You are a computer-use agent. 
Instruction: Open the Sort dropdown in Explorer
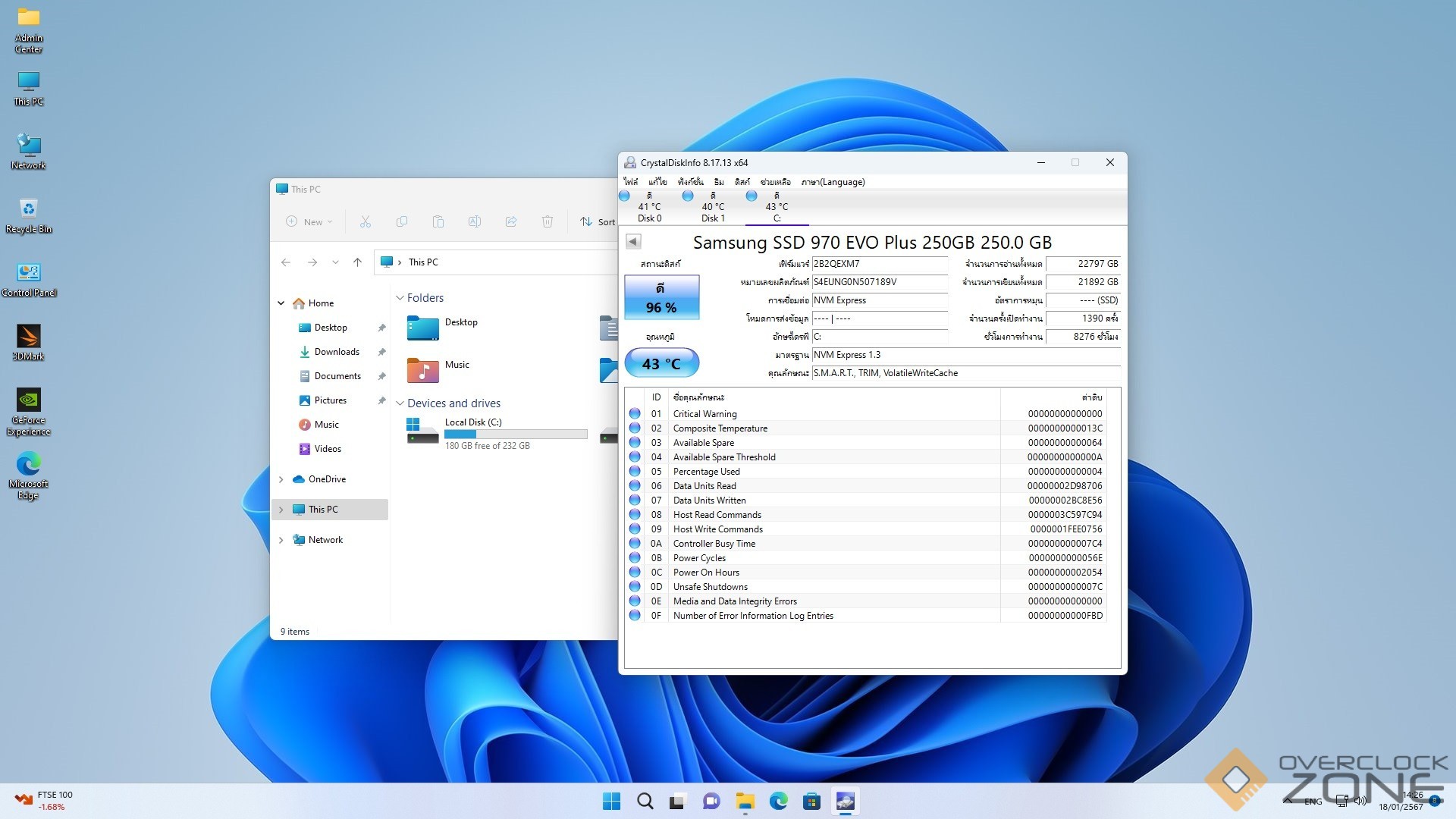[x=598, y=221]
